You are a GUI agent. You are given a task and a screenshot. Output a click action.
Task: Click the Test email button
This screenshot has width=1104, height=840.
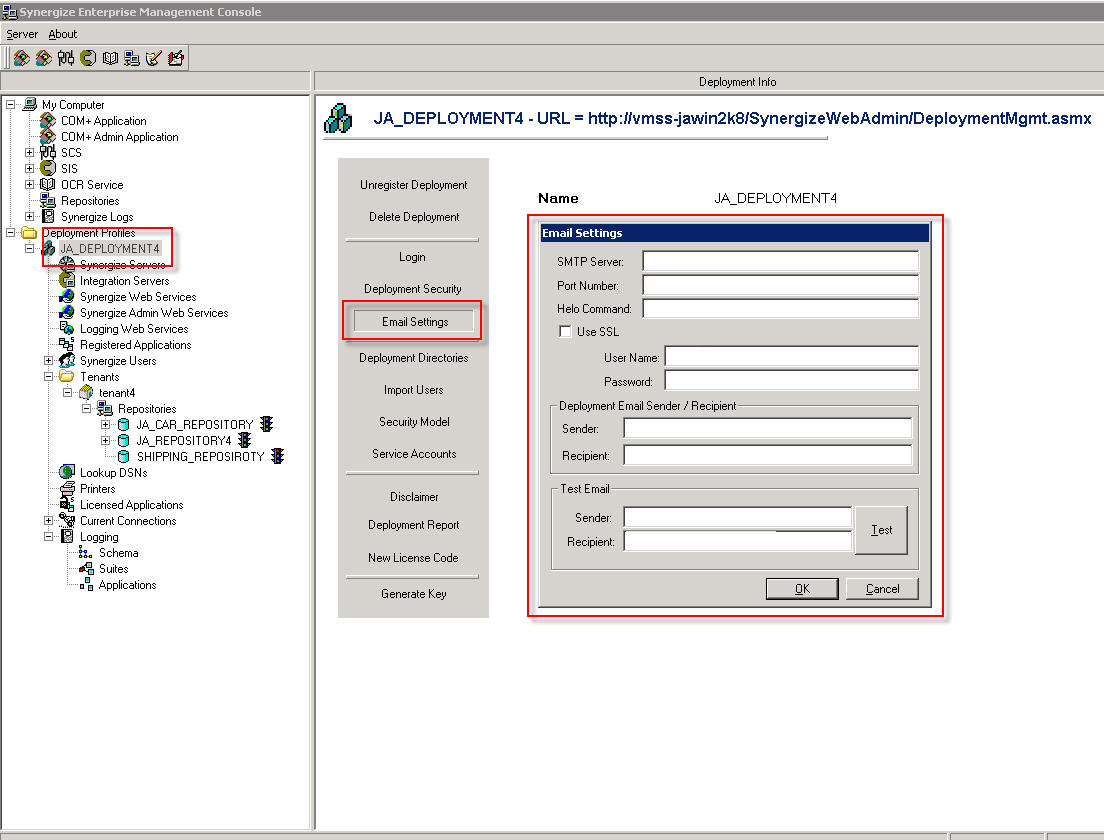(882, 530)
